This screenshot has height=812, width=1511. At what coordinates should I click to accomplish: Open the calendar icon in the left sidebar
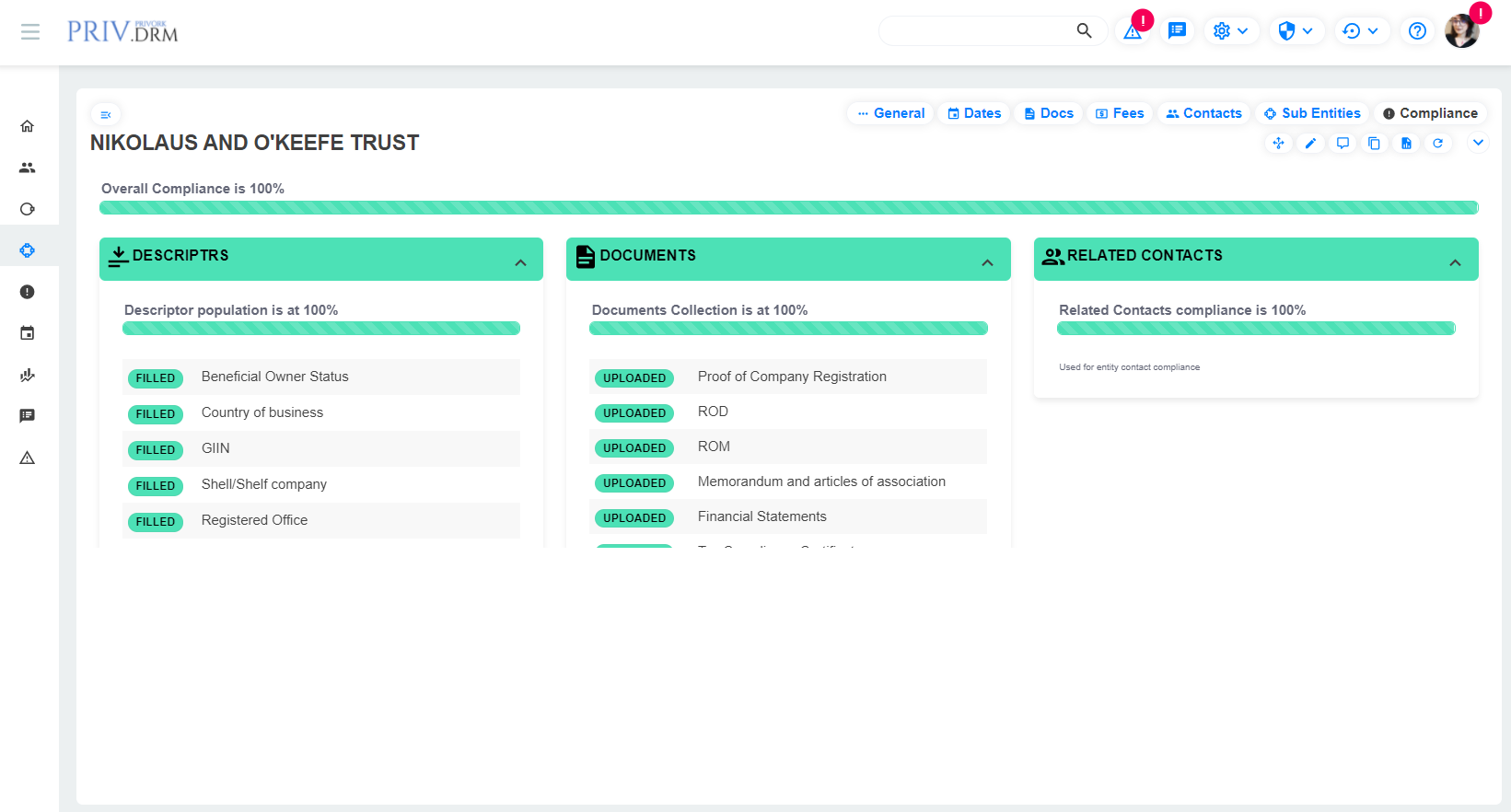pyautogui.click(x=28, y=333)
